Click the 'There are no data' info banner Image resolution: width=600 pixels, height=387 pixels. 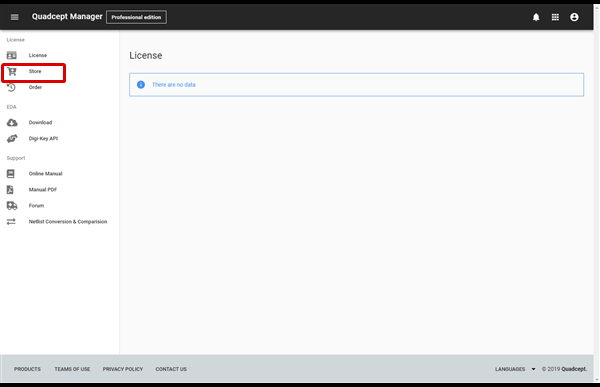click(x=356, y=85)
